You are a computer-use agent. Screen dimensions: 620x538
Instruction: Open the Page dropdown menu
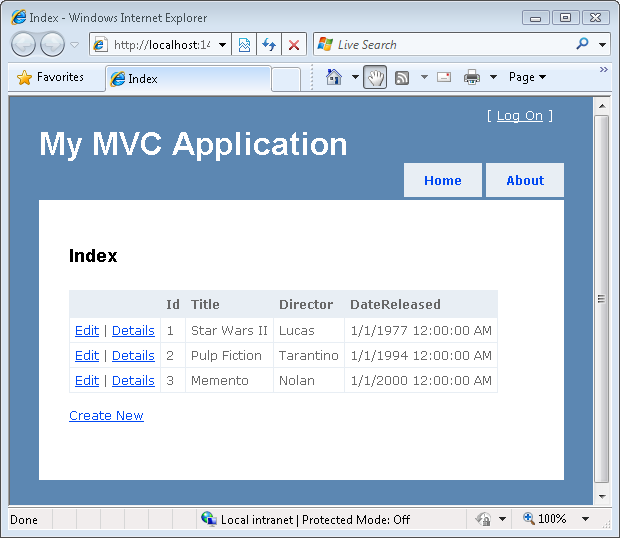pyautogui.click(x=527, y=77)
